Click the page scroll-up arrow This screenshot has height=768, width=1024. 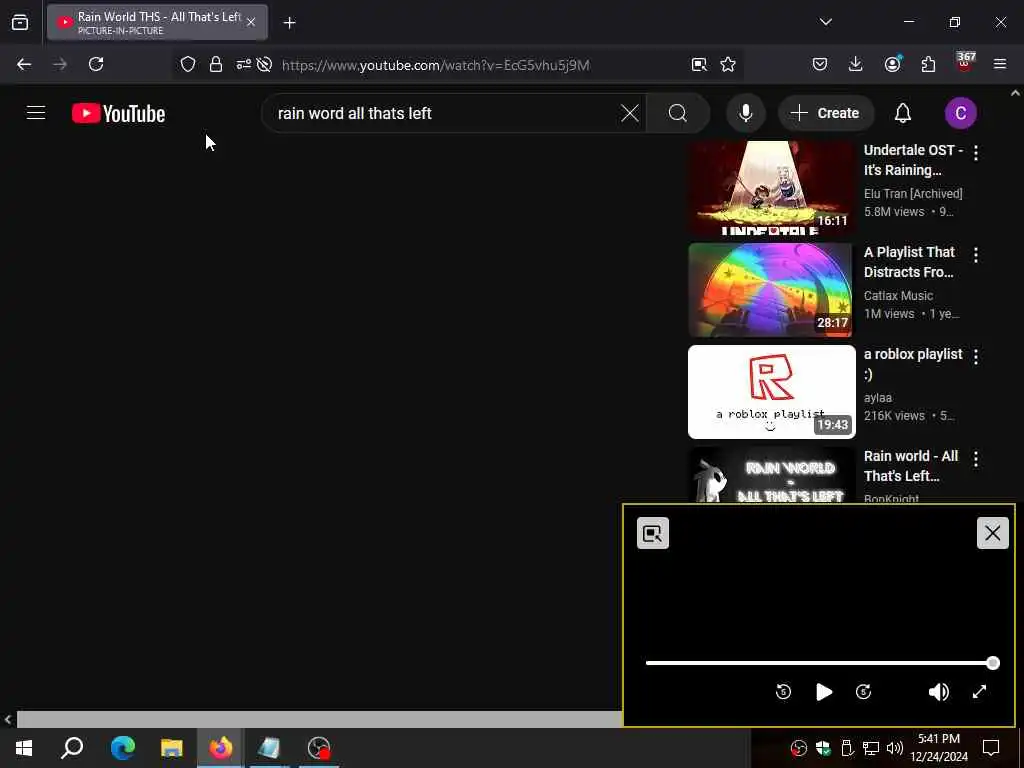click(x=1015, y=93)
